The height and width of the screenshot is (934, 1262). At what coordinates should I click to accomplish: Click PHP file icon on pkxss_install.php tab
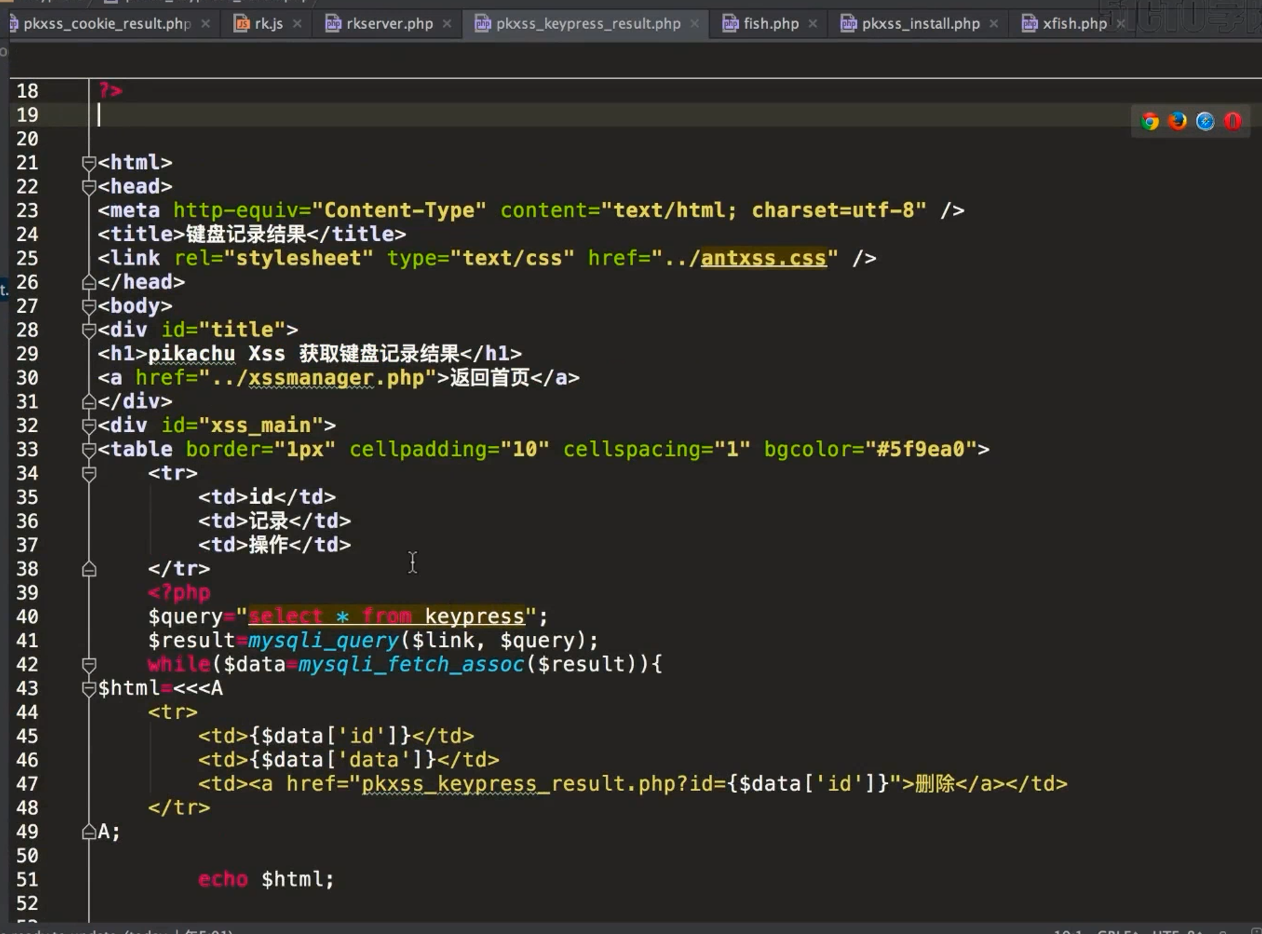point(848,23)
